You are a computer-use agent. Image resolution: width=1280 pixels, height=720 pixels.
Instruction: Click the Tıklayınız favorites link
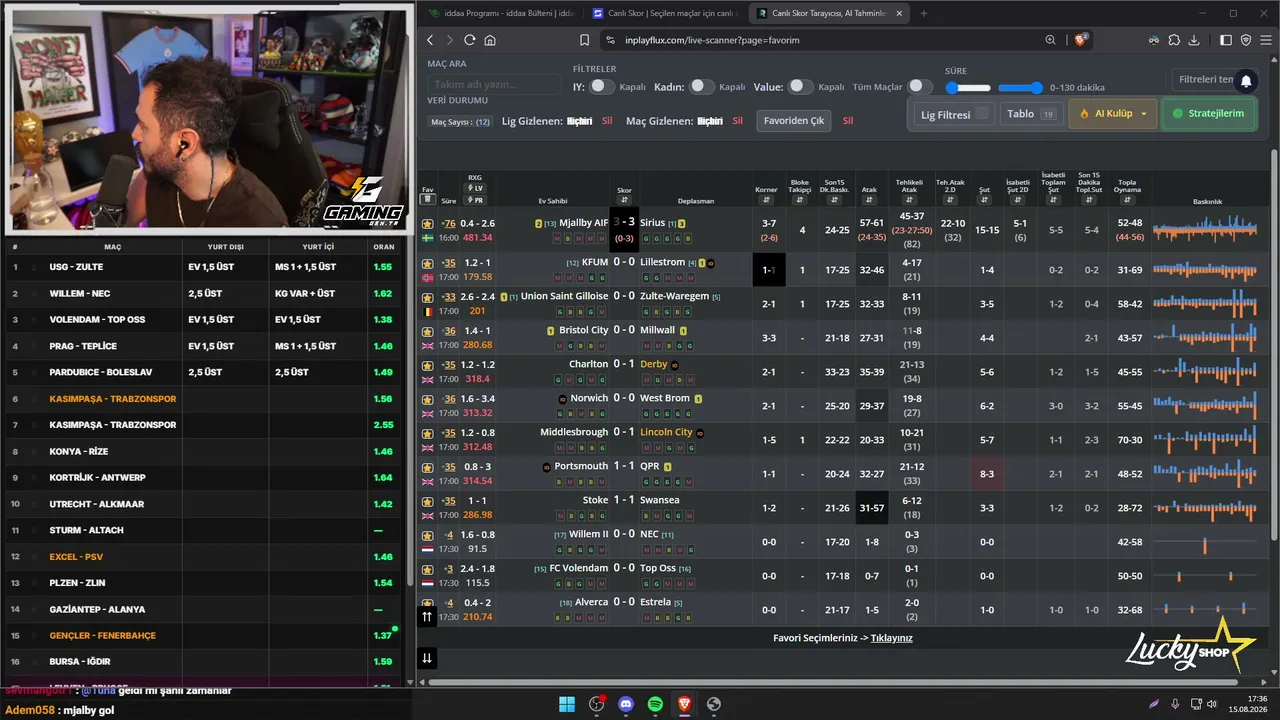click(891, 638)
